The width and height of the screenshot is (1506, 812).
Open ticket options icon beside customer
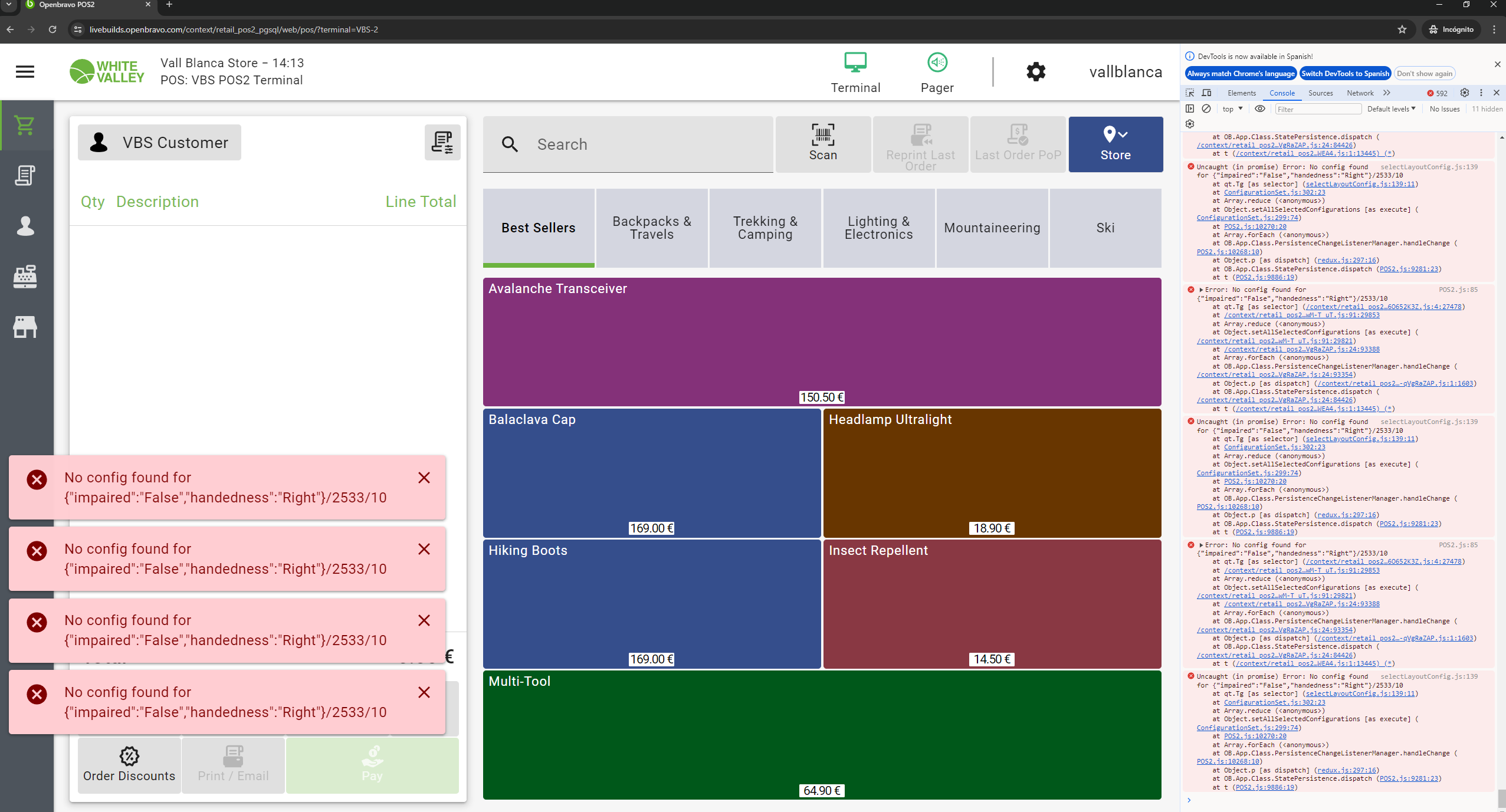[442, 142]
